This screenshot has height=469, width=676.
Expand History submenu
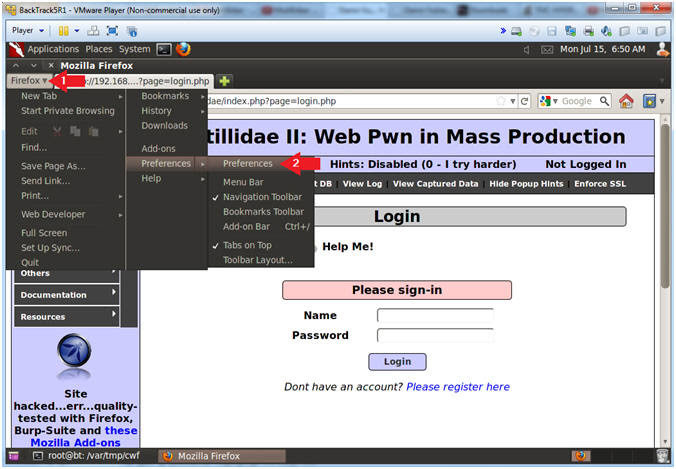167,111
